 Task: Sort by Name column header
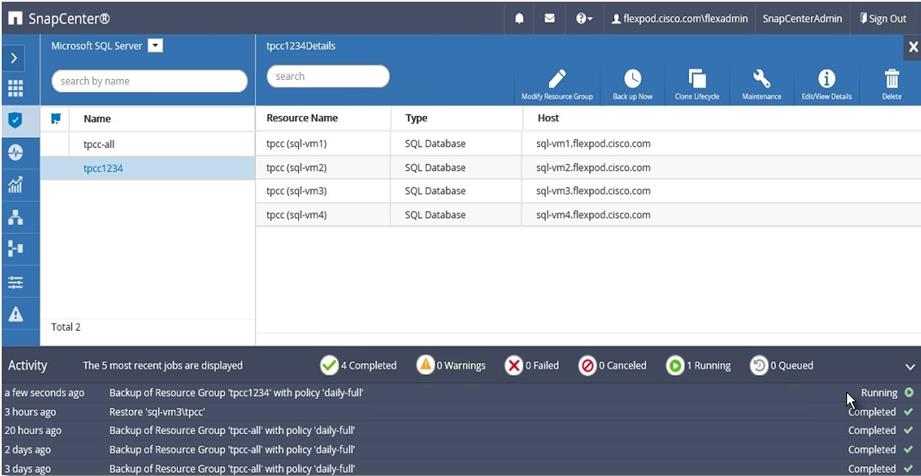pyautogui.click(x=97, y=119)
